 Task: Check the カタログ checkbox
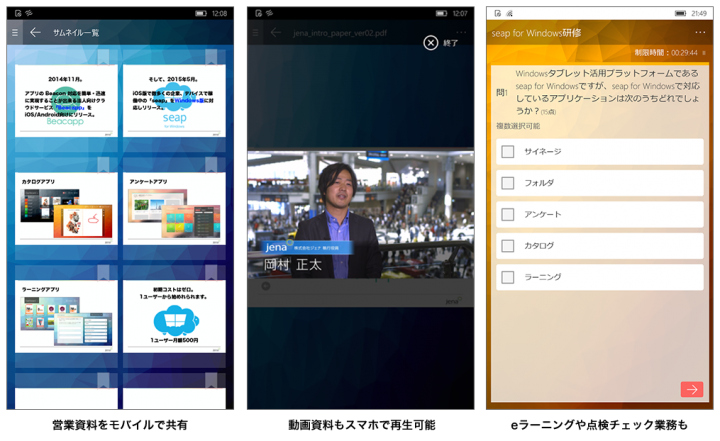(507, 246)
